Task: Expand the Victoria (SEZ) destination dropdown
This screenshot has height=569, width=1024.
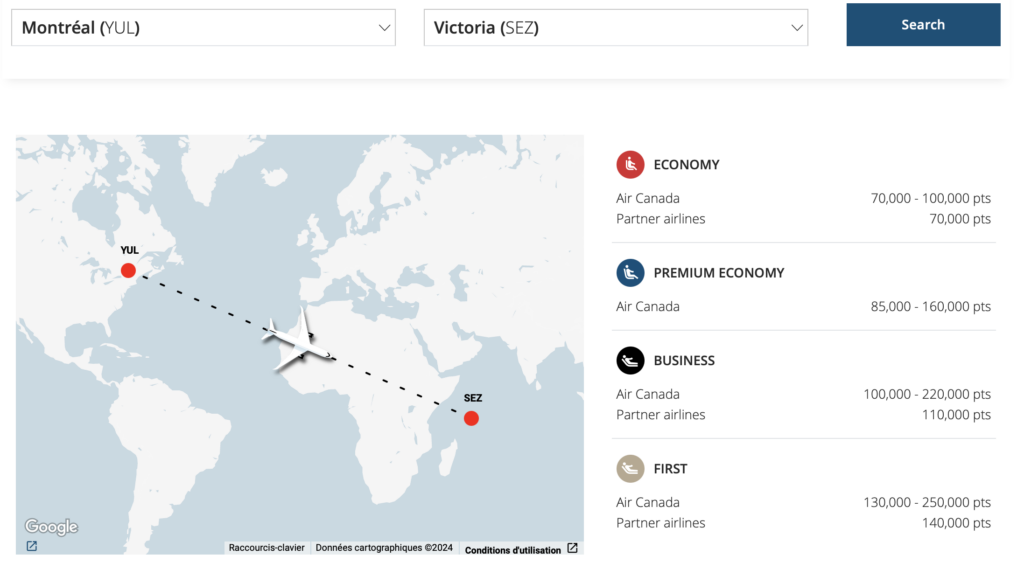Action: [x=615, y=28]
